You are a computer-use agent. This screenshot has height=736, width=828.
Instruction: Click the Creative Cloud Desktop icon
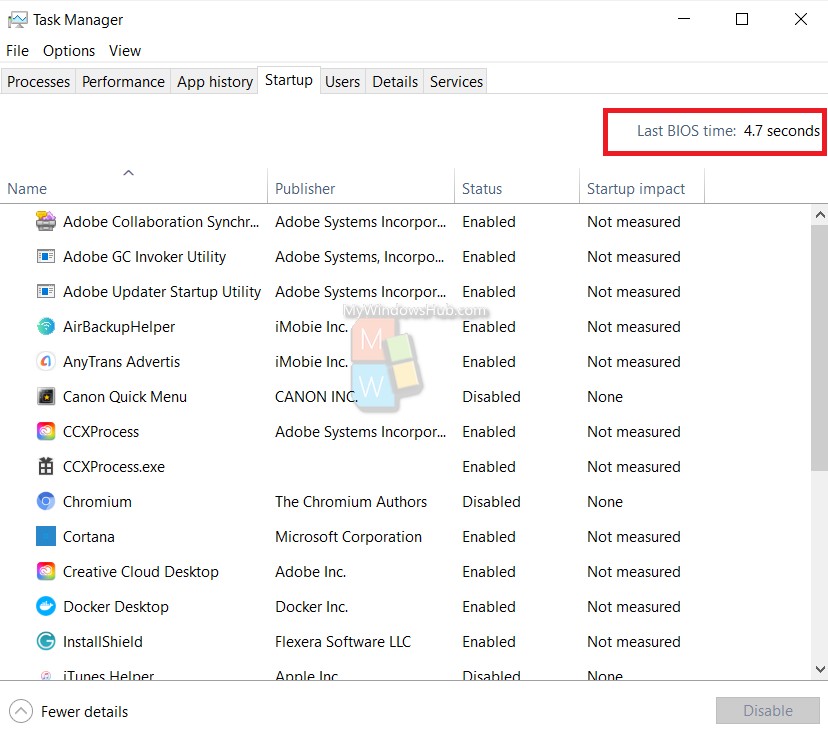(46, 571)
